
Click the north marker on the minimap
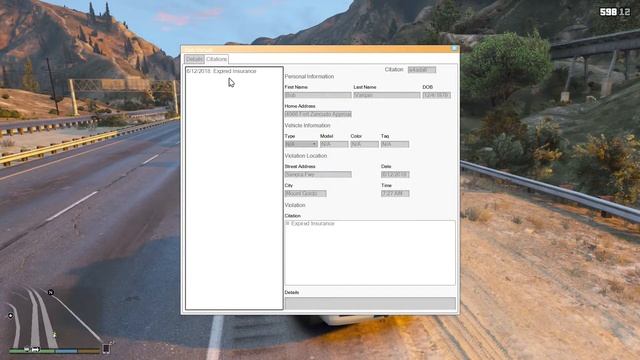pyautogui.click(x=51, y=292)
